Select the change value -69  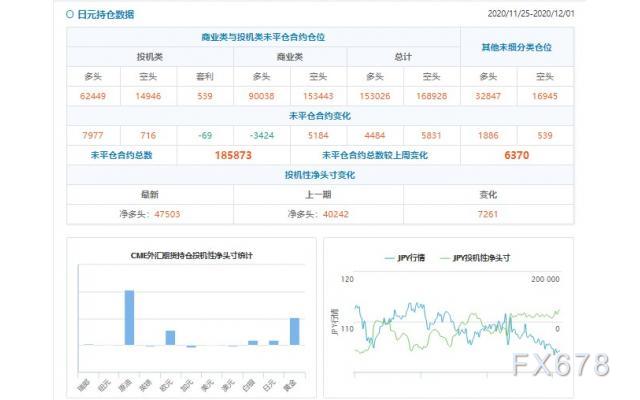pos(205,135)
